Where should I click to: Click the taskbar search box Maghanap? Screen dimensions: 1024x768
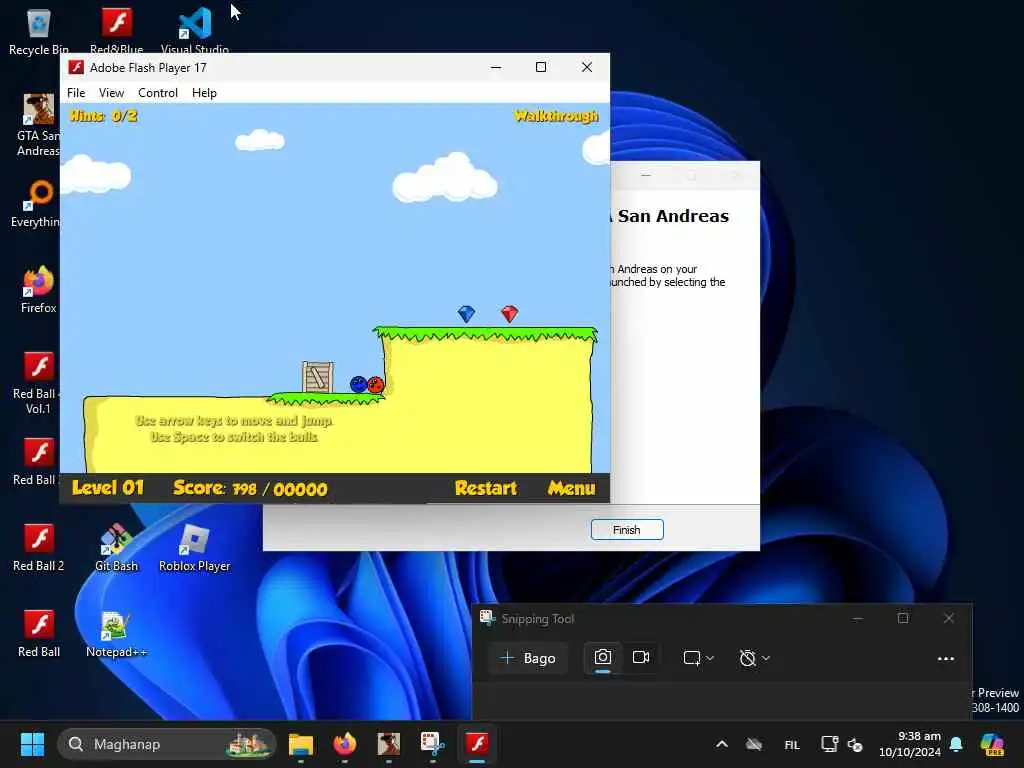[167, 744]
